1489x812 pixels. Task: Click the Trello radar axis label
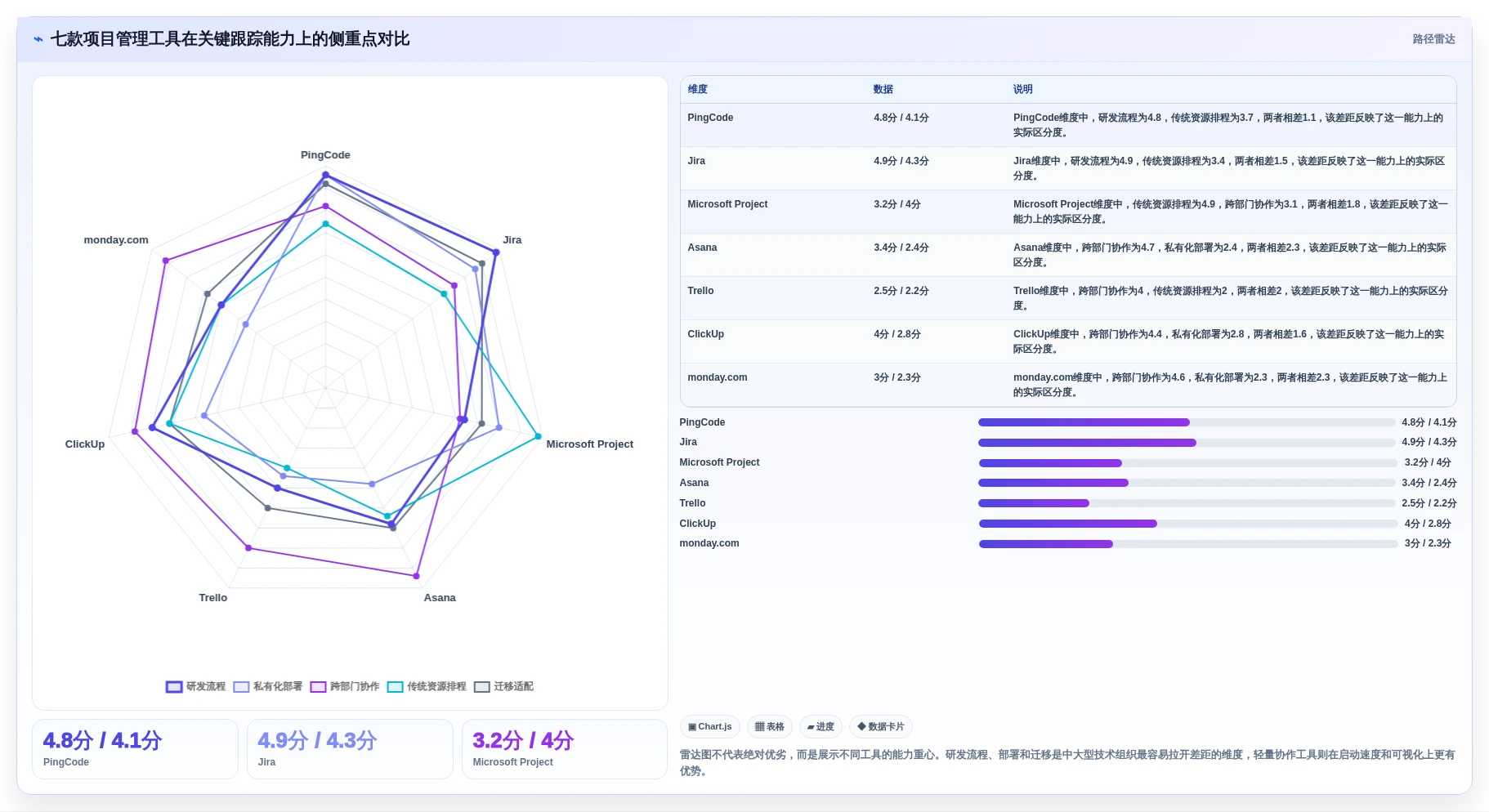tap(213, 598)
